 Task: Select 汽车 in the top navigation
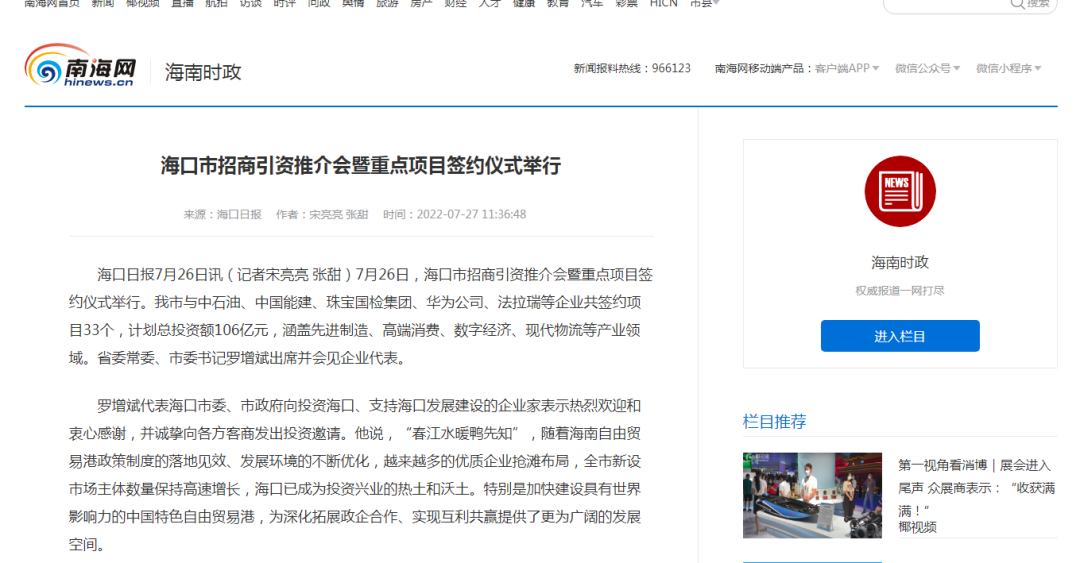click(592, 4)
